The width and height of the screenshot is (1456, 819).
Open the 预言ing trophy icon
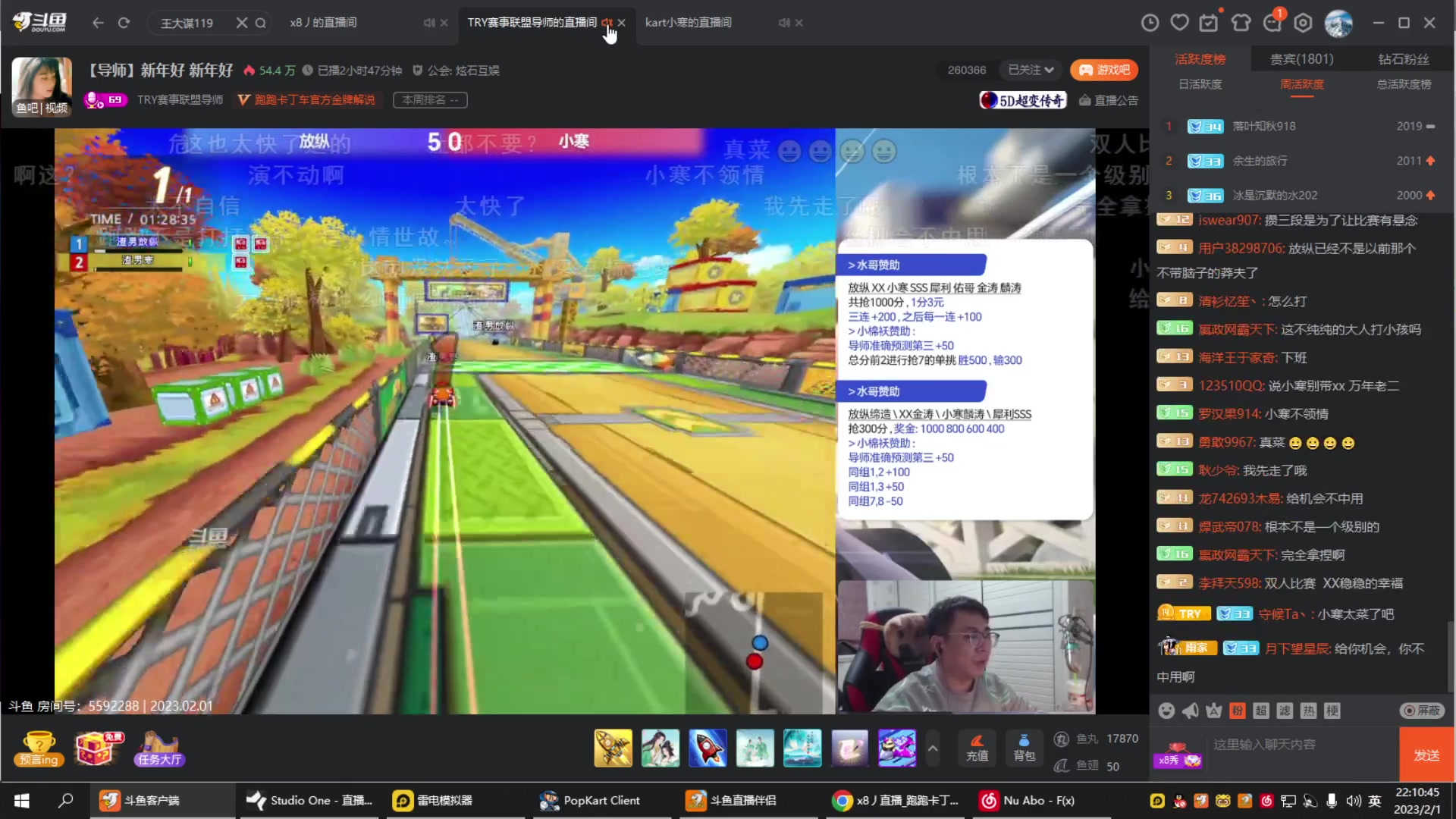point(39,749)
